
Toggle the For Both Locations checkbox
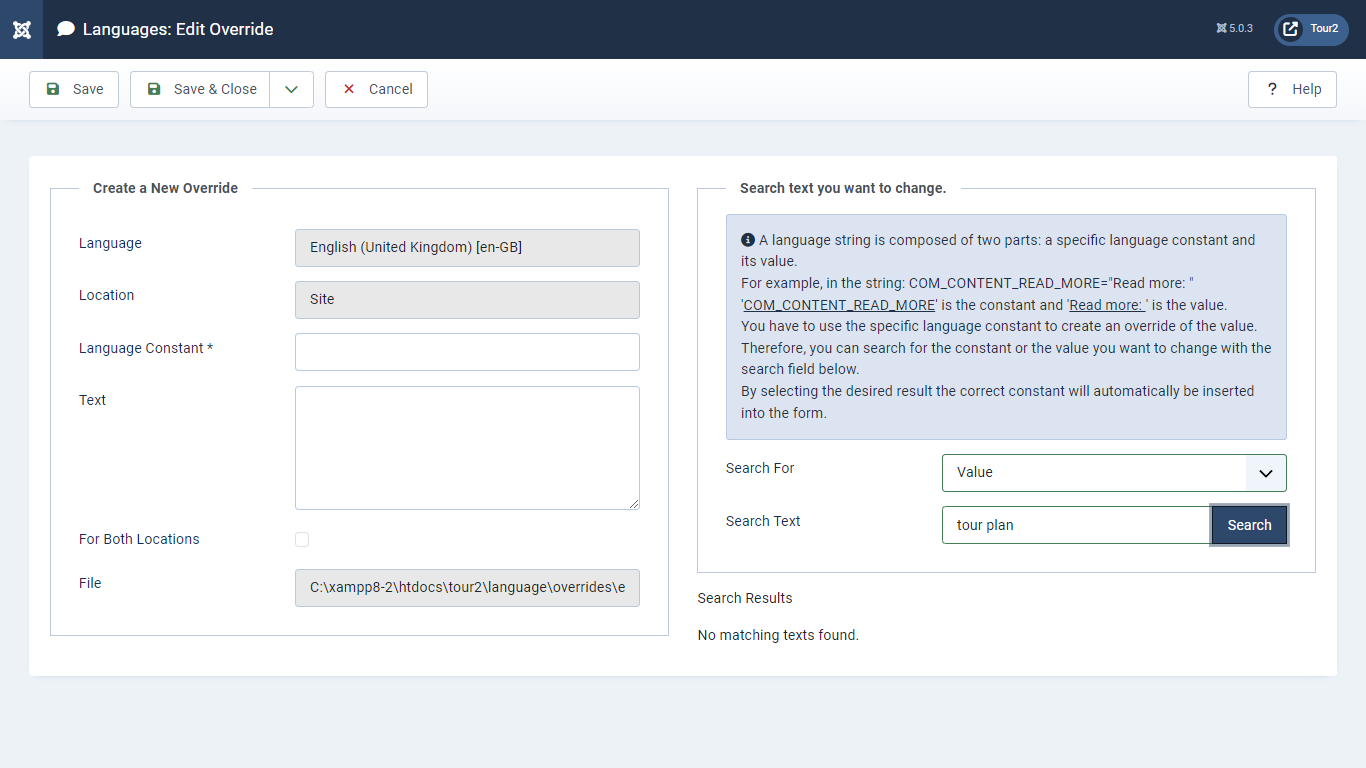(302, 540)
